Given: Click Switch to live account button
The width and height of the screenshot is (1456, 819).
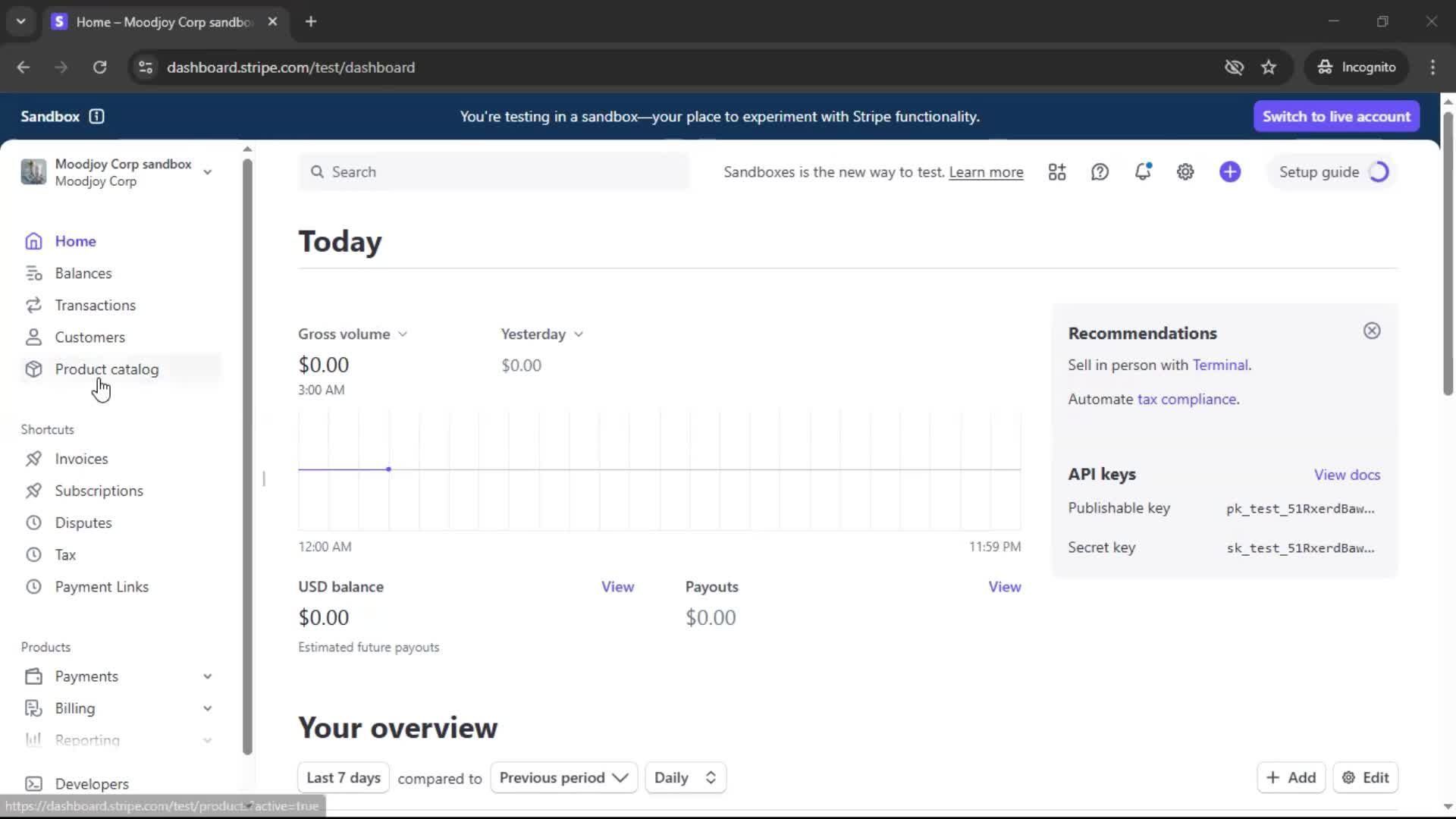Looking at the screenshot, I should [x=1335, y=116].
